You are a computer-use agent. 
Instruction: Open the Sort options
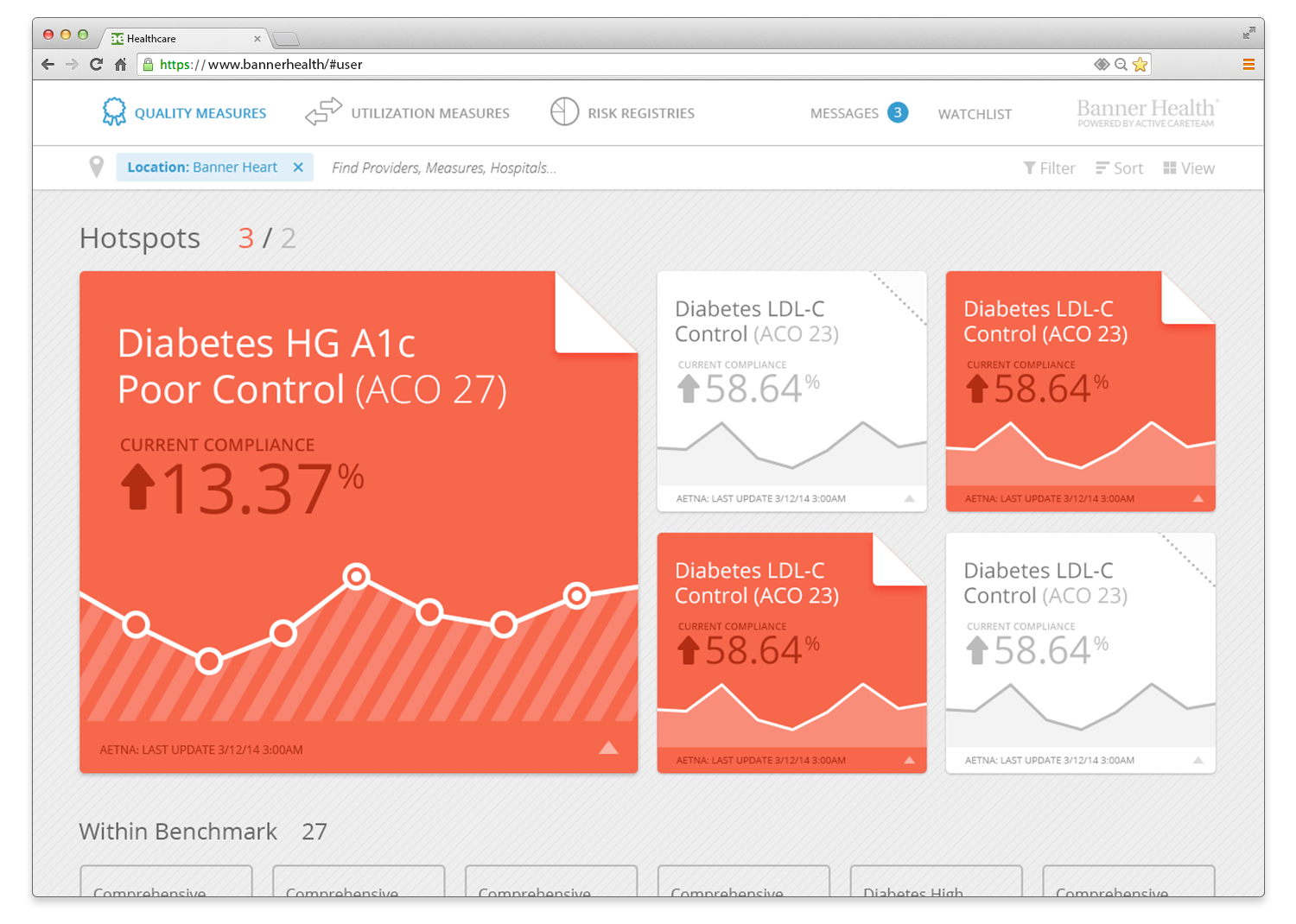tap(1119, 168)
